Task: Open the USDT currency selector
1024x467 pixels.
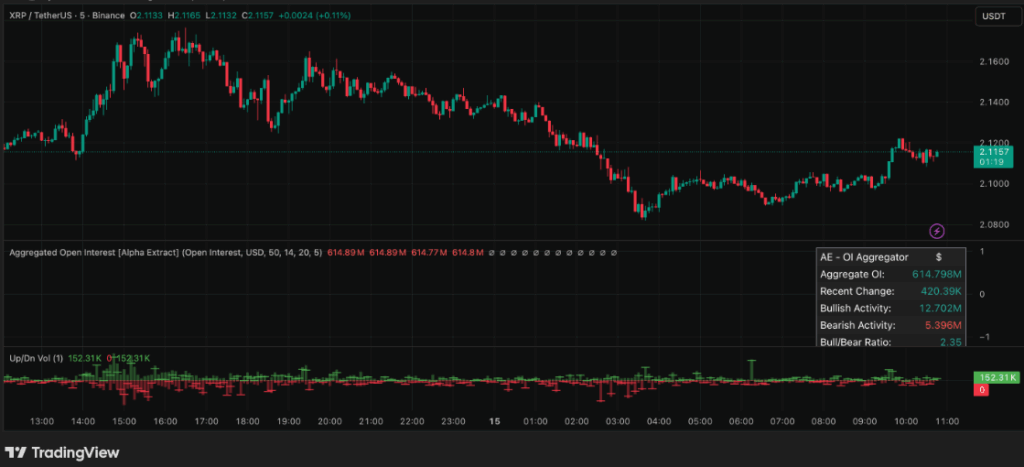Action: click(x=998, y=17)
